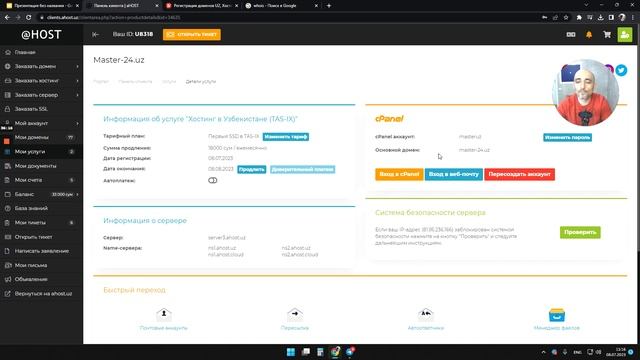This screenshot has width=640, height=360.
Task: Click the browser address bar
Action: [286, 18]
